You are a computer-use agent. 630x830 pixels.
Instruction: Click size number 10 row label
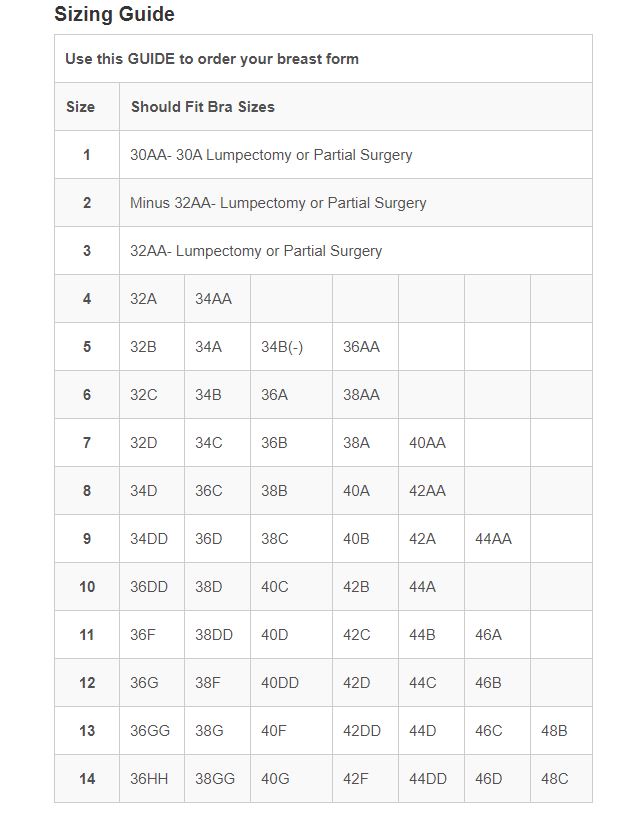[87, 587]
